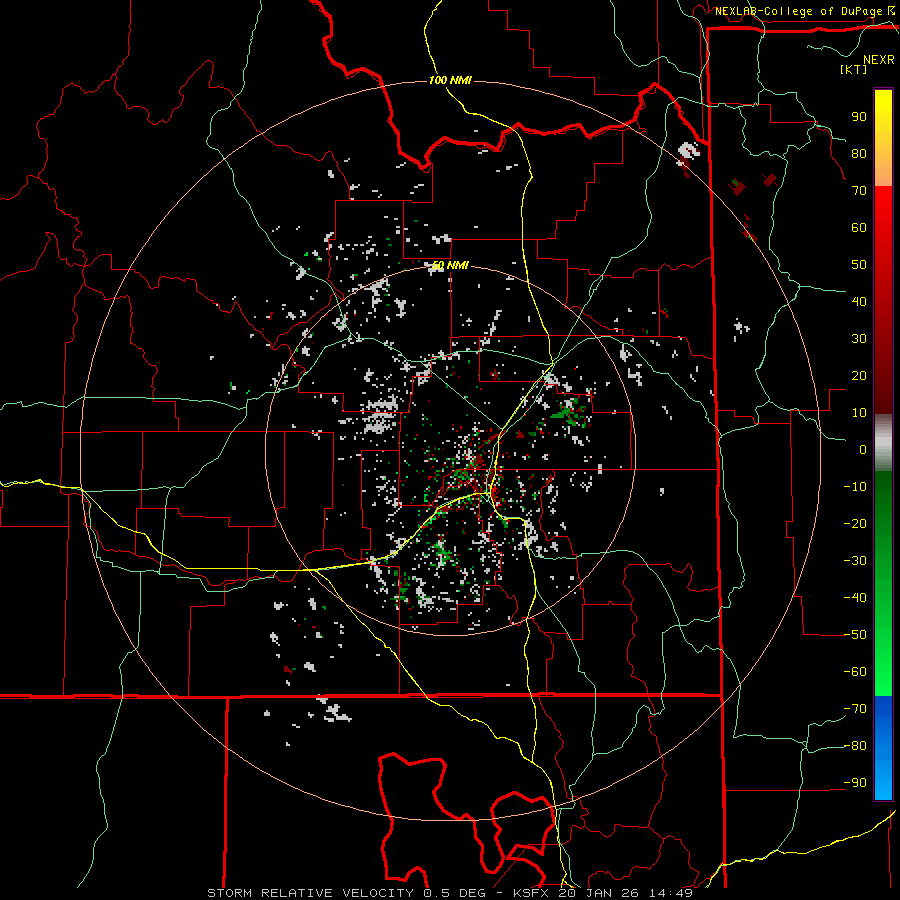Viewport: 900px width, 900px height.
Task: Click the STORM RELATIVE VELOCITY caption text
Action: pyautogui.click(x=312, y=893)
